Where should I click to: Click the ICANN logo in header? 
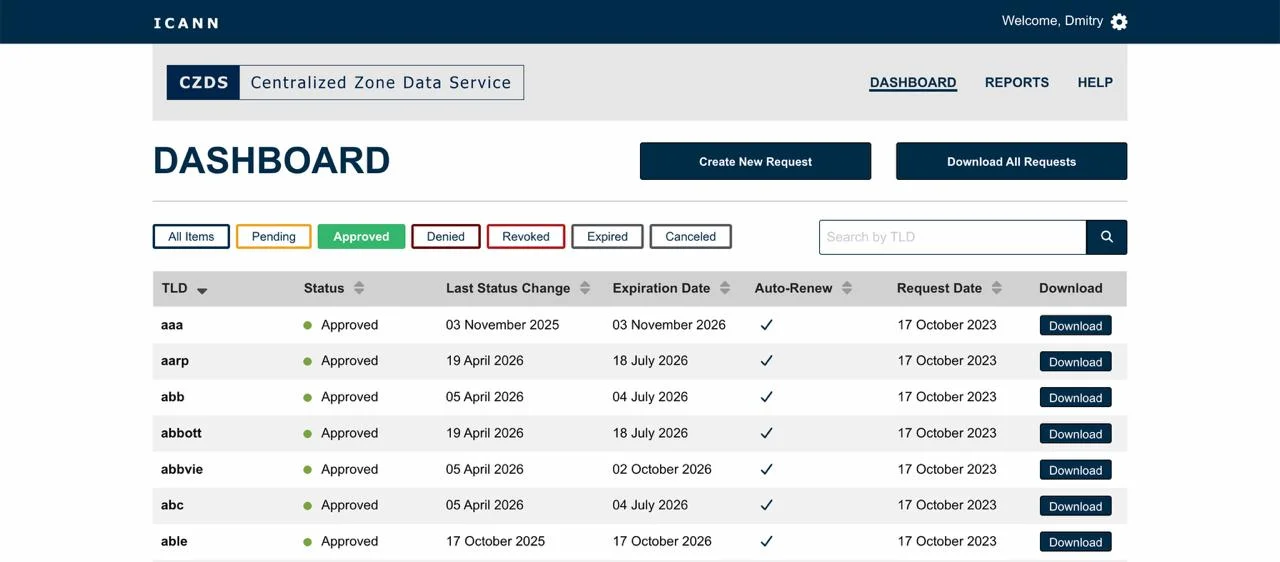pyautogui.click(x=186, y=22)
